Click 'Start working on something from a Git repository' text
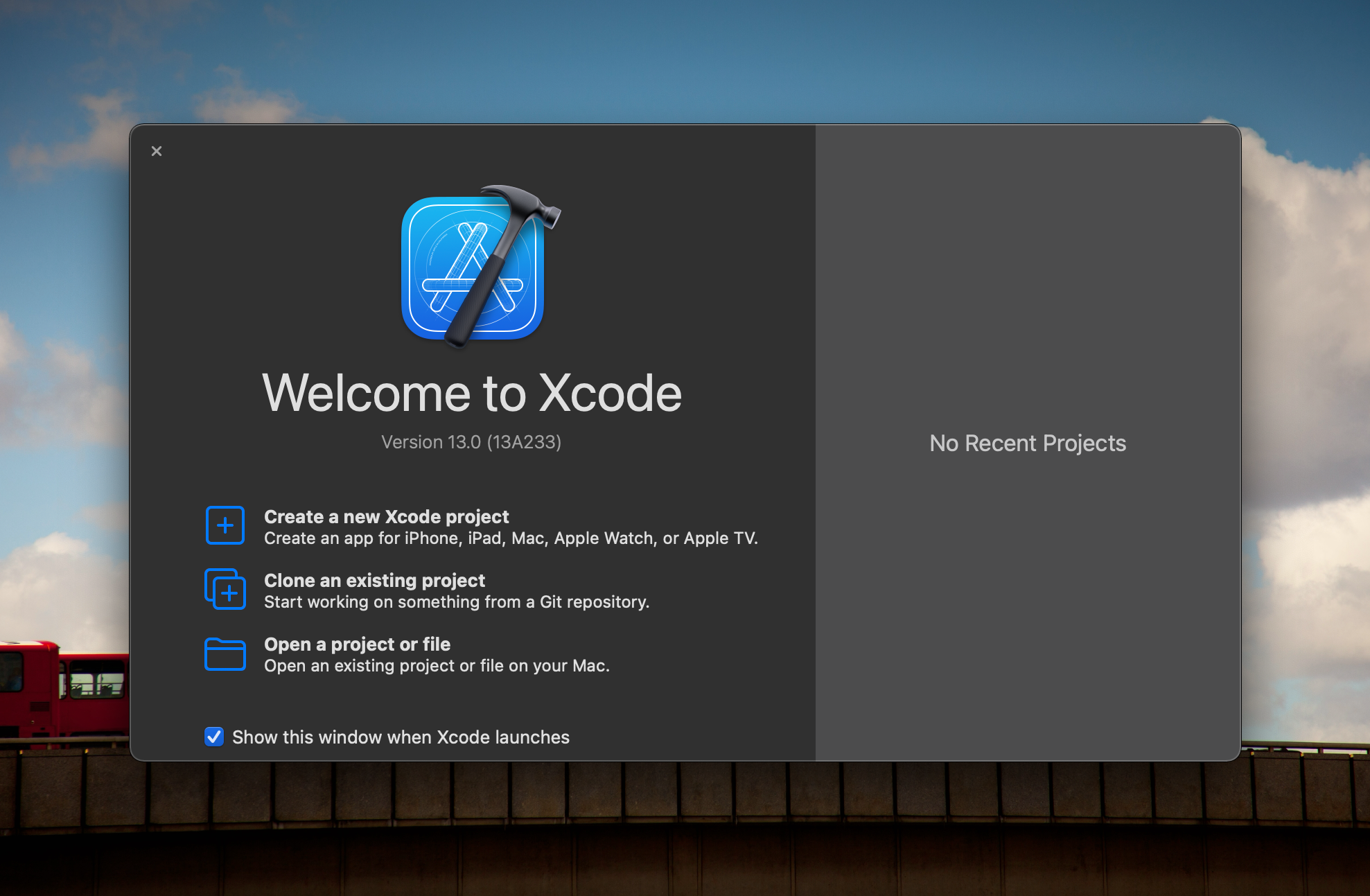 coord(456,602)
